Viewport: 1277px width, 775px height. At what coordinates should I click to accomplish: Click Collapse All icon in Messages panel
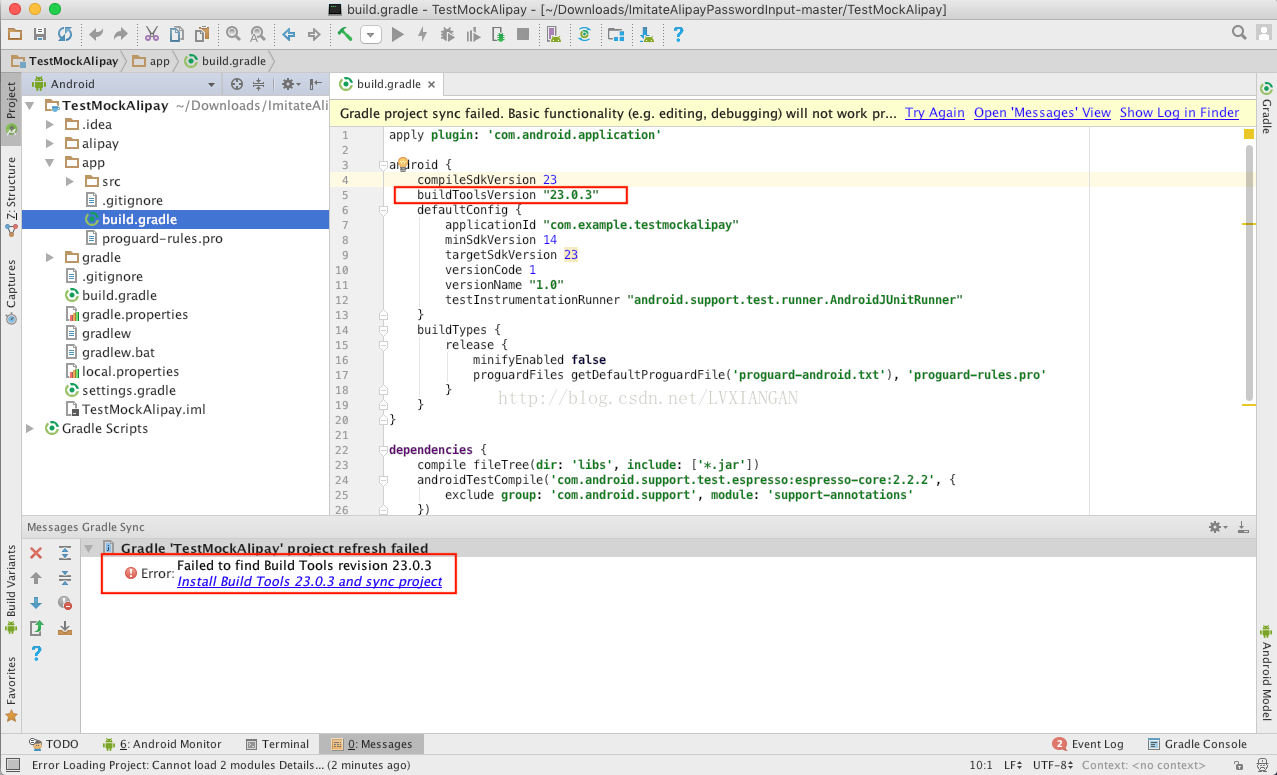click(x=65, y=578)
